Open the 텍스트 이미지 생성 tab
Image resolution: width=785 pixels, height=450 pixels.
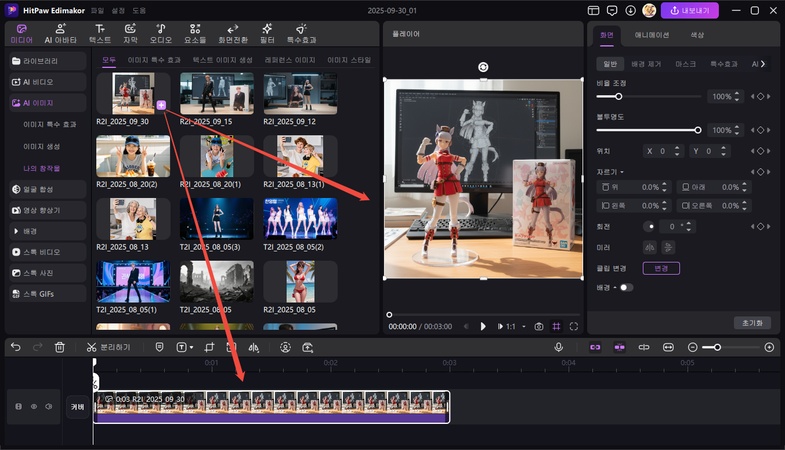(x=222, y=61)
